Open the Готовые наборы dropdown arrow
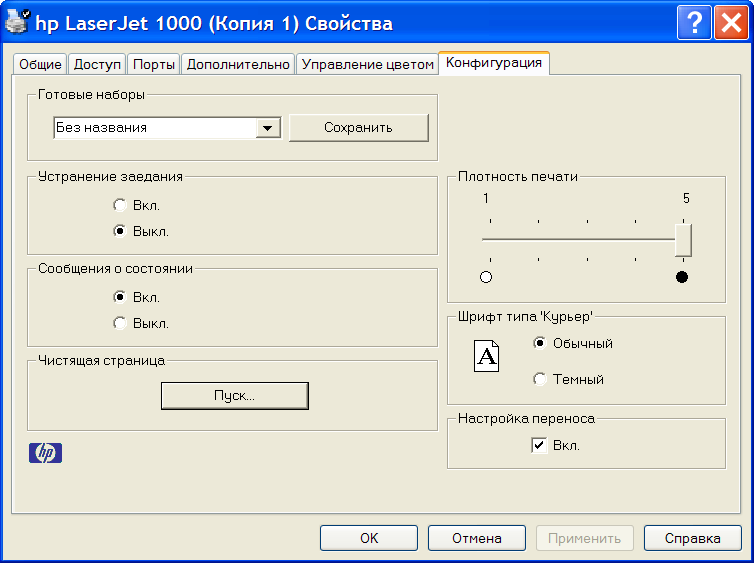 [x=268, y=128]
